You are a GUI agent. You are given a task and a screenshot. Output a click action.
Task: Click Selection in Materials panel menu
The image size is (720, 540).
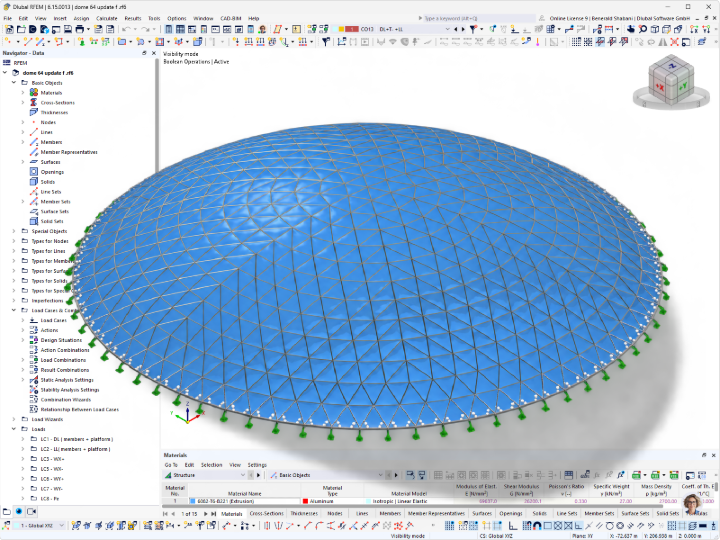point(211,465)
